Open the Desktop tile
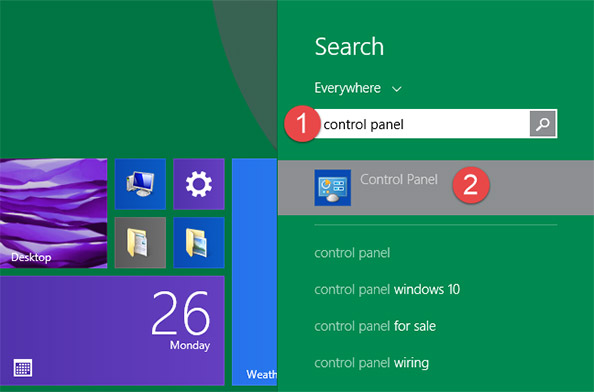Image resolution: width=594 pixels, height=392 pixels. tap(53, 213)
